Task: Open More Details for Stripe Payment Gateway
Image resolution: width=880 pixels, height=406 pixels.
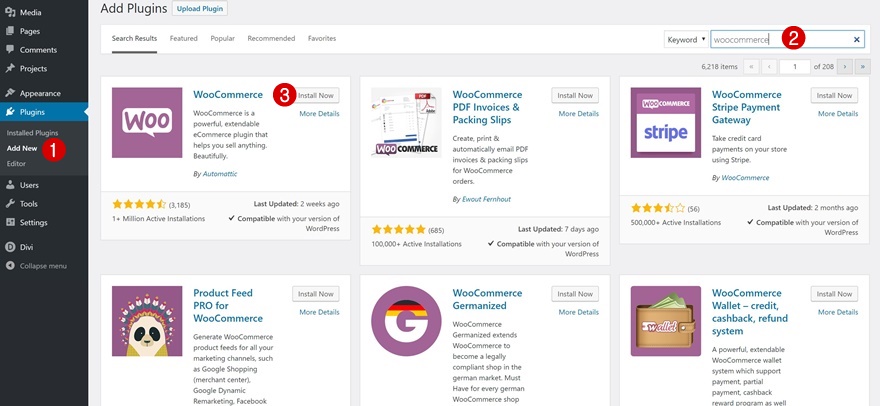Action: [837, 114]
